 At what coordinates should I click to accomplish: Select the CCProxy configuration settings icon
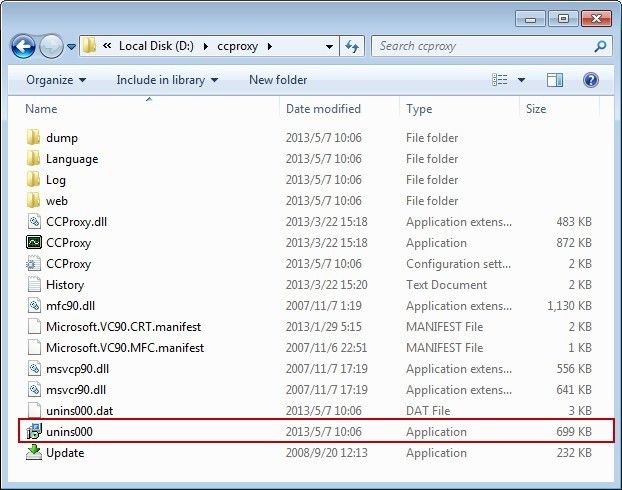click(34, 263)
